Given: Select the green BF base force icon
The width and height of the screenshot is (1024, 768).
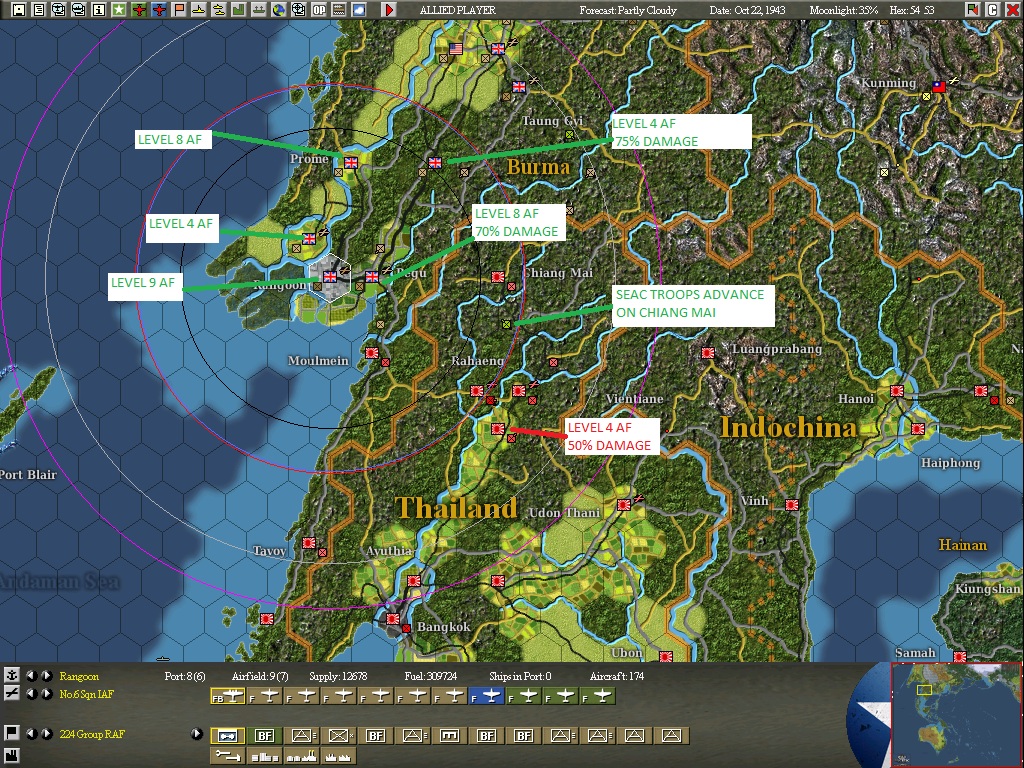Looking at the screenshot, I should 264,736.
